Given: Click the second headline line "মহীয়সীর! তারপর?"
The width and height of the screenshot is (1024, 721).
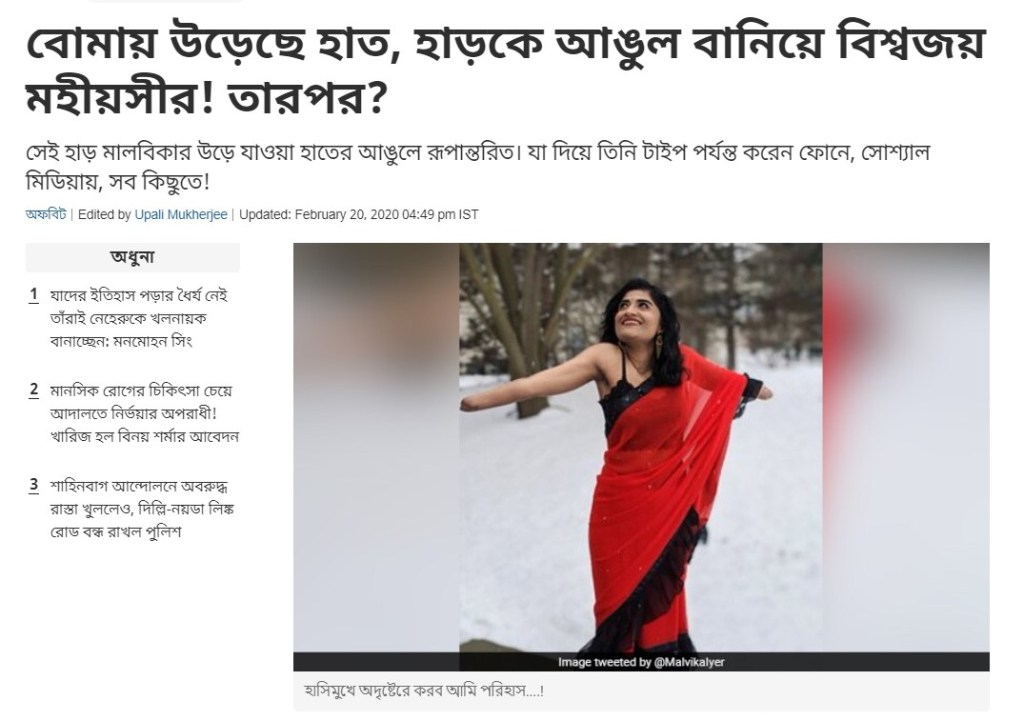Looking at the screenshot, I should click(204, 97).
